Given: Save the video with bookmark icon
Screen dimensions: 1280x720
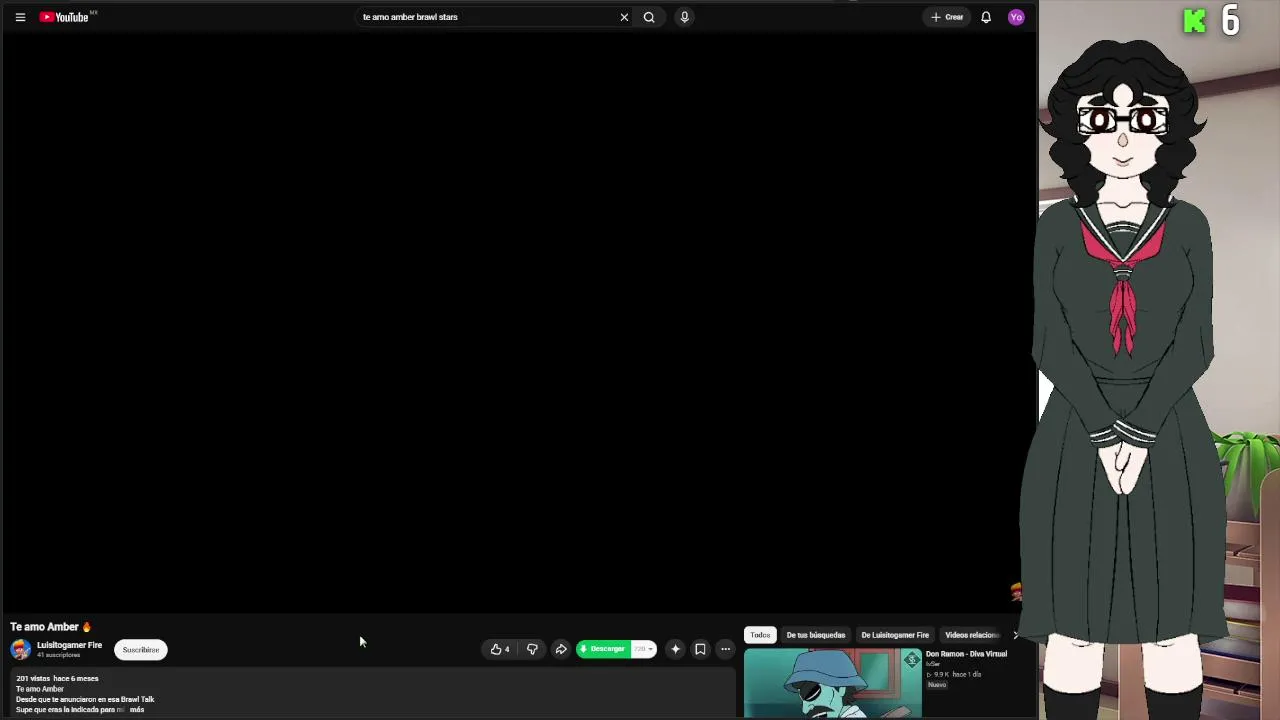Looking at the screenshot, I should (x=700, y=650).
